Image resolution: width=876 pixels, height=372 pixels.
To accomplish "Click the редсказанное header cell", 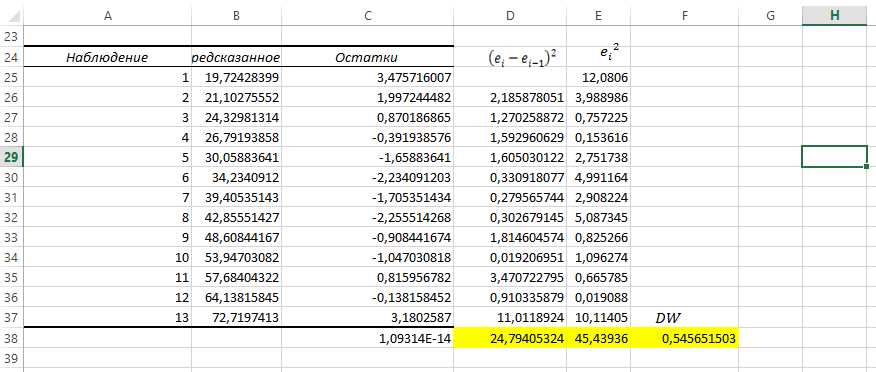I will point(236,56).
